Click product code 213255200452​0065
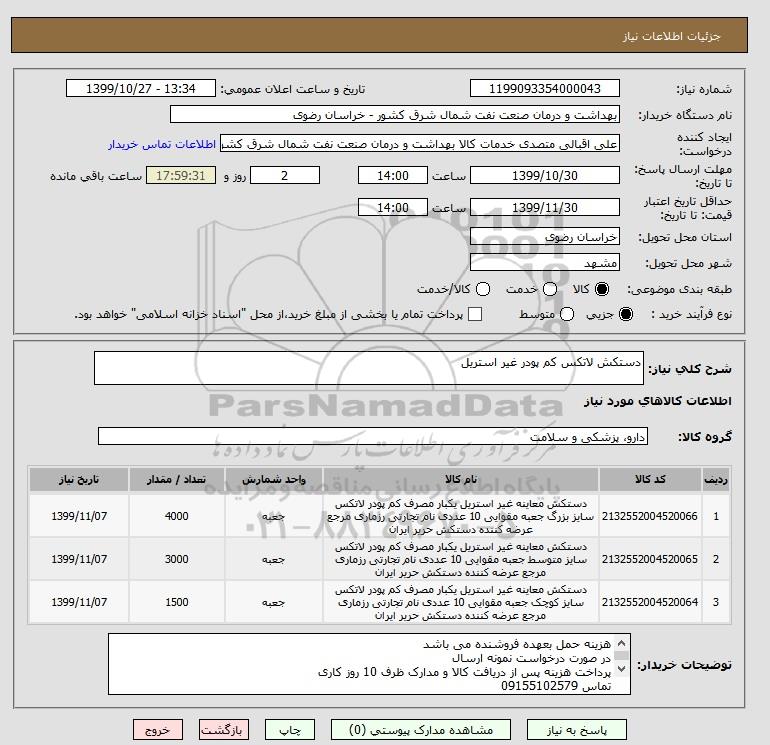Screen dimensions: 770x745 pyautogui.click(x=650, y=559)
